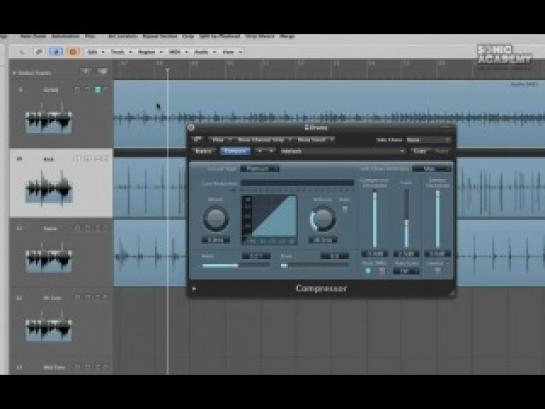The image size is (545, 409).
Task: Click Crop in the toolbar
Action: tap(188, 36)
